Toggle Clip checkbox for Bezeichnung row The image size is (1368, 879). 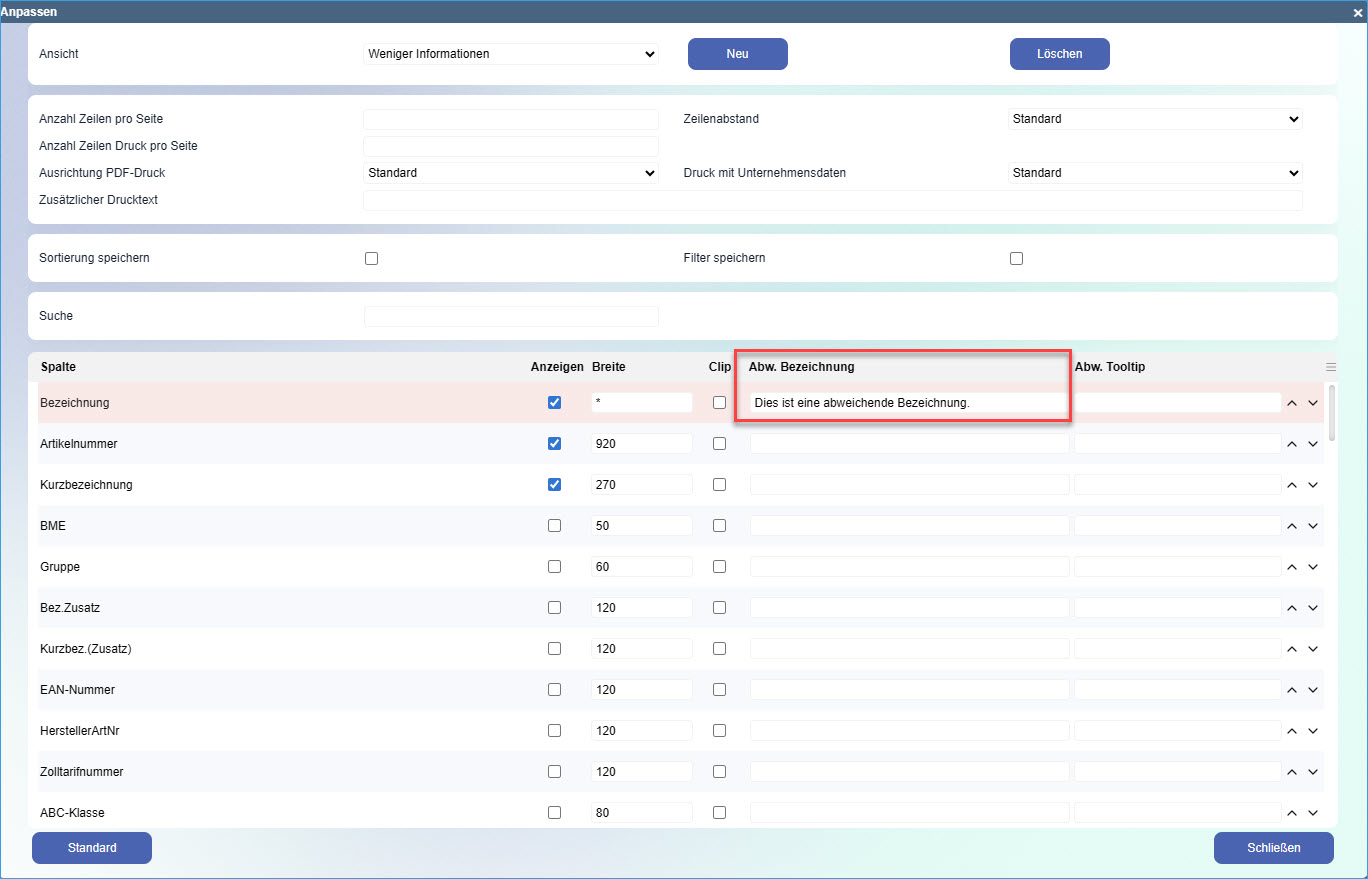point(719,403)
